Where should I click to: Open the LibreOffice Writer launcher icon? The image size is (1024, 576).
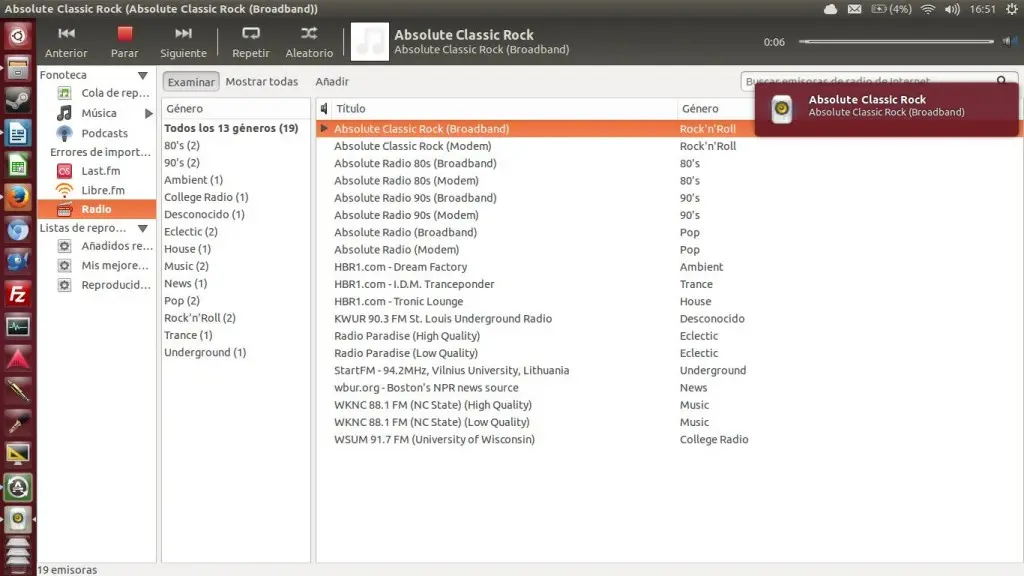pos(18,133)
